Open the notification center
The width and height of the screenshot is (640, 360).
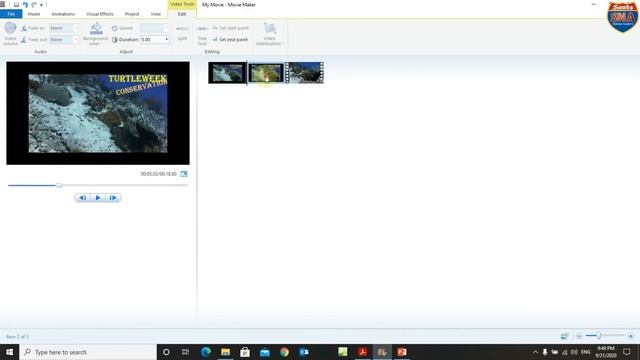click(627, 352)
